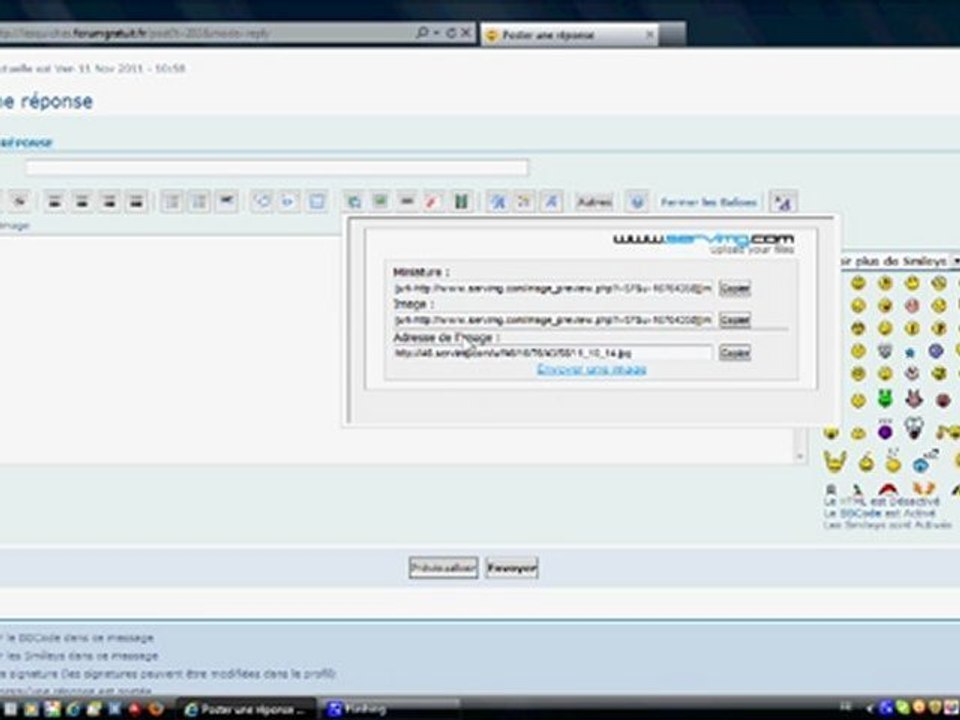Align text left in editor toolbar
This screenshot has width=960, height=720.
[55, 201]
